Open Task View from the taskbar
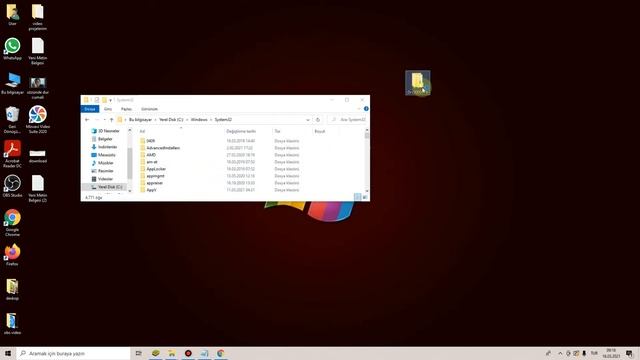The width and height of the screenshot is (640, 360). click(139, 353)
